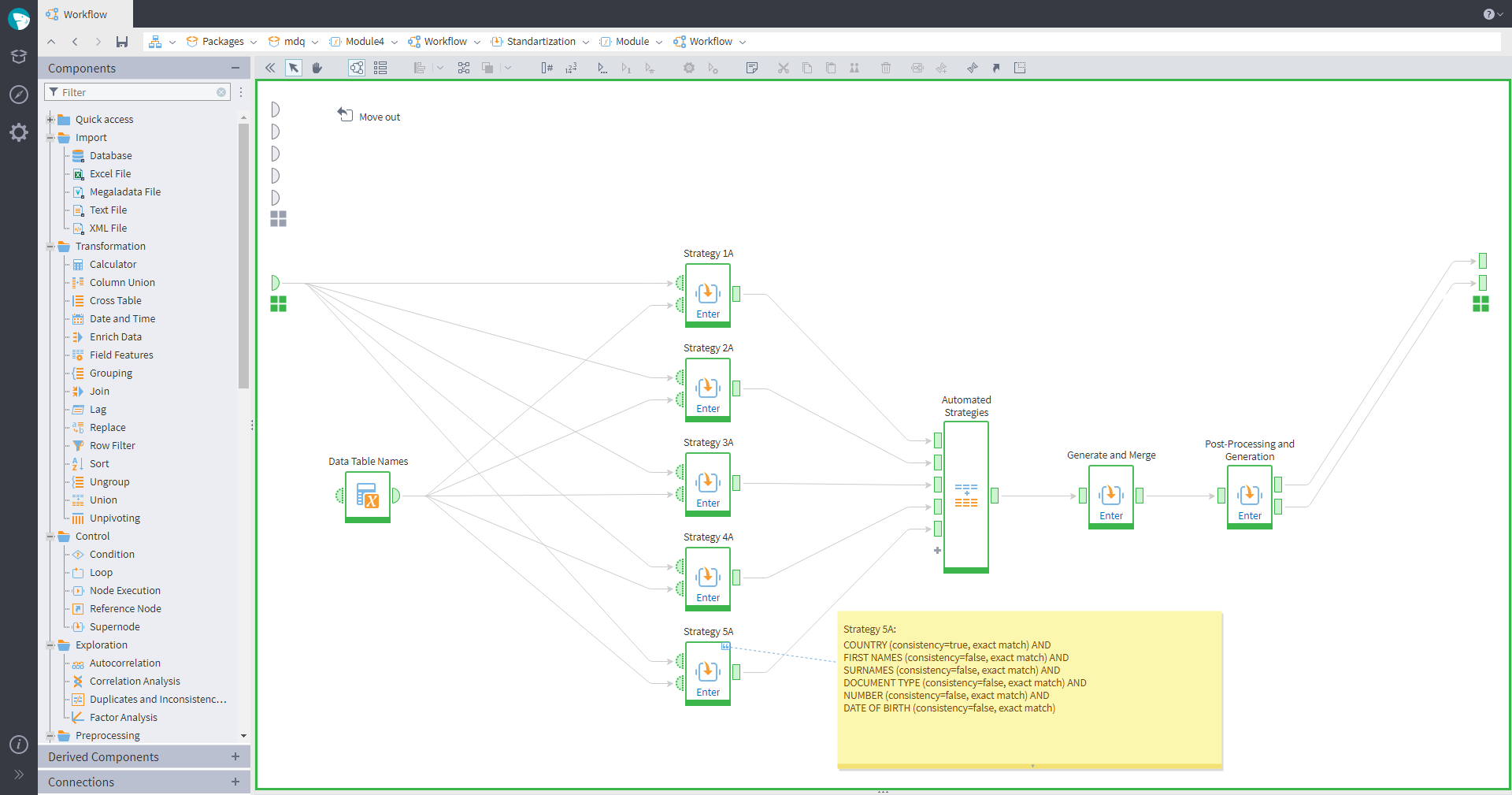Select Row Filter in component tree
Viewport: 1512px width, 795px height.
112,446
